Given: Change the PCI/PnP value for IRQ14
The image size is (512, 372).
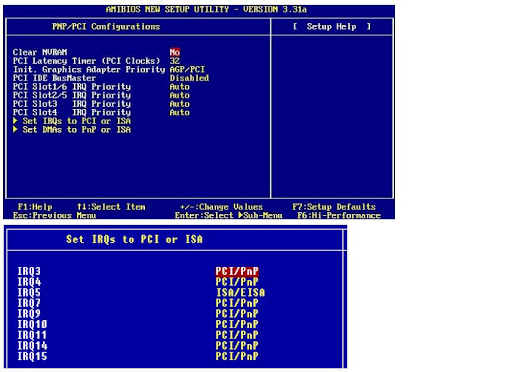Looking at the screenshot, I should click(237, 346).
